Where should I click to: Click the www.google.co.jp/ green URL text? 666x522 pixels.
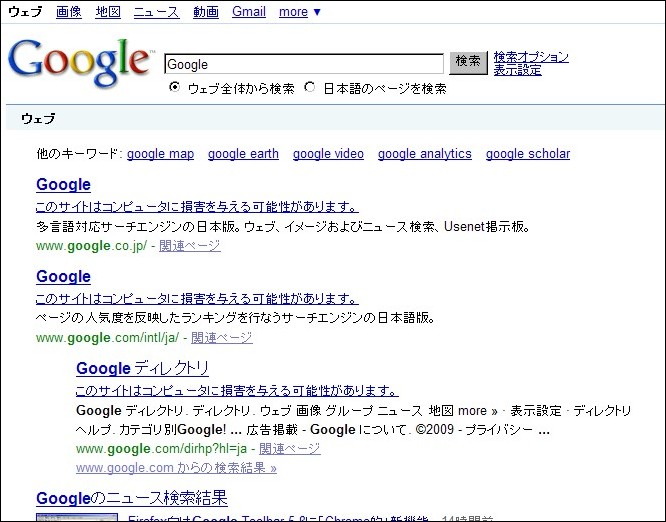(92, 246)
